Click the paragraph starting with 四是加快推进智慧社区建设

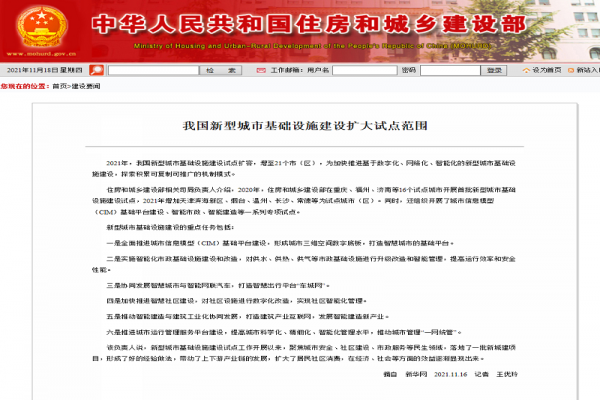(237, 301)
